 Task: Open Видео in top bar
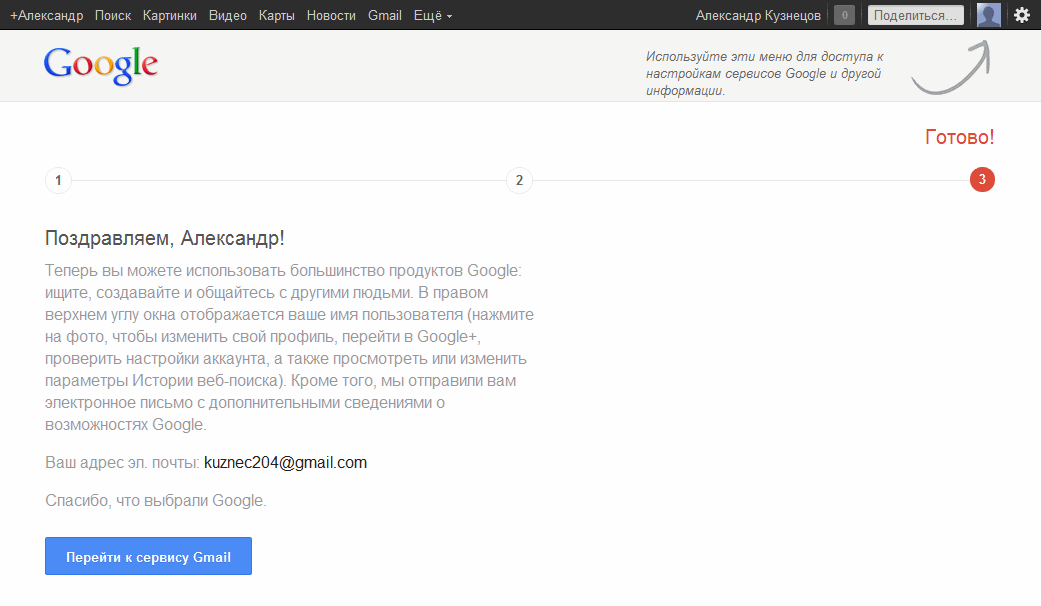point(228,15)
